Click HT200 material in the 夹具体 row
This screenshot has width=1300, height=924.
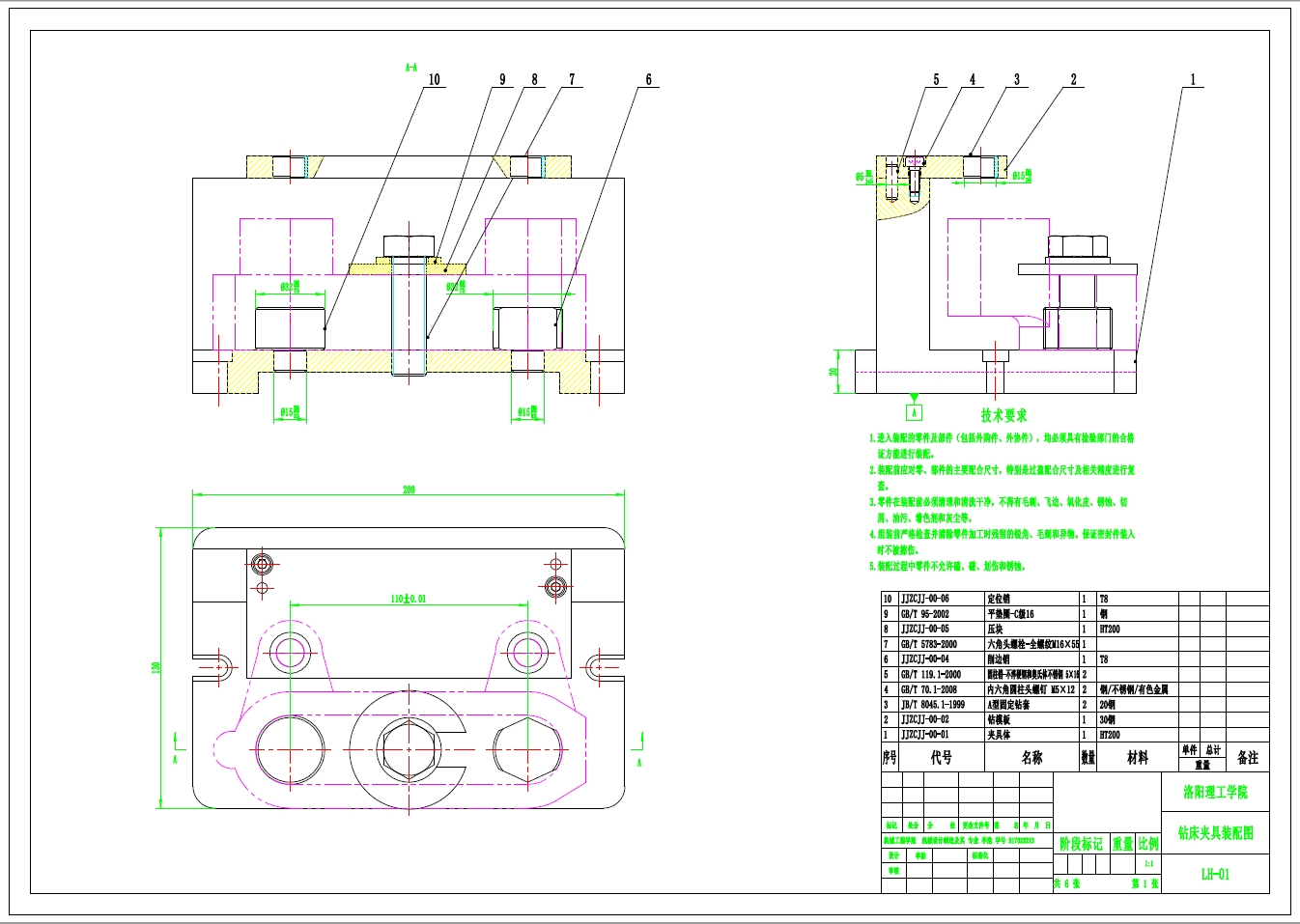[1110, 735]
